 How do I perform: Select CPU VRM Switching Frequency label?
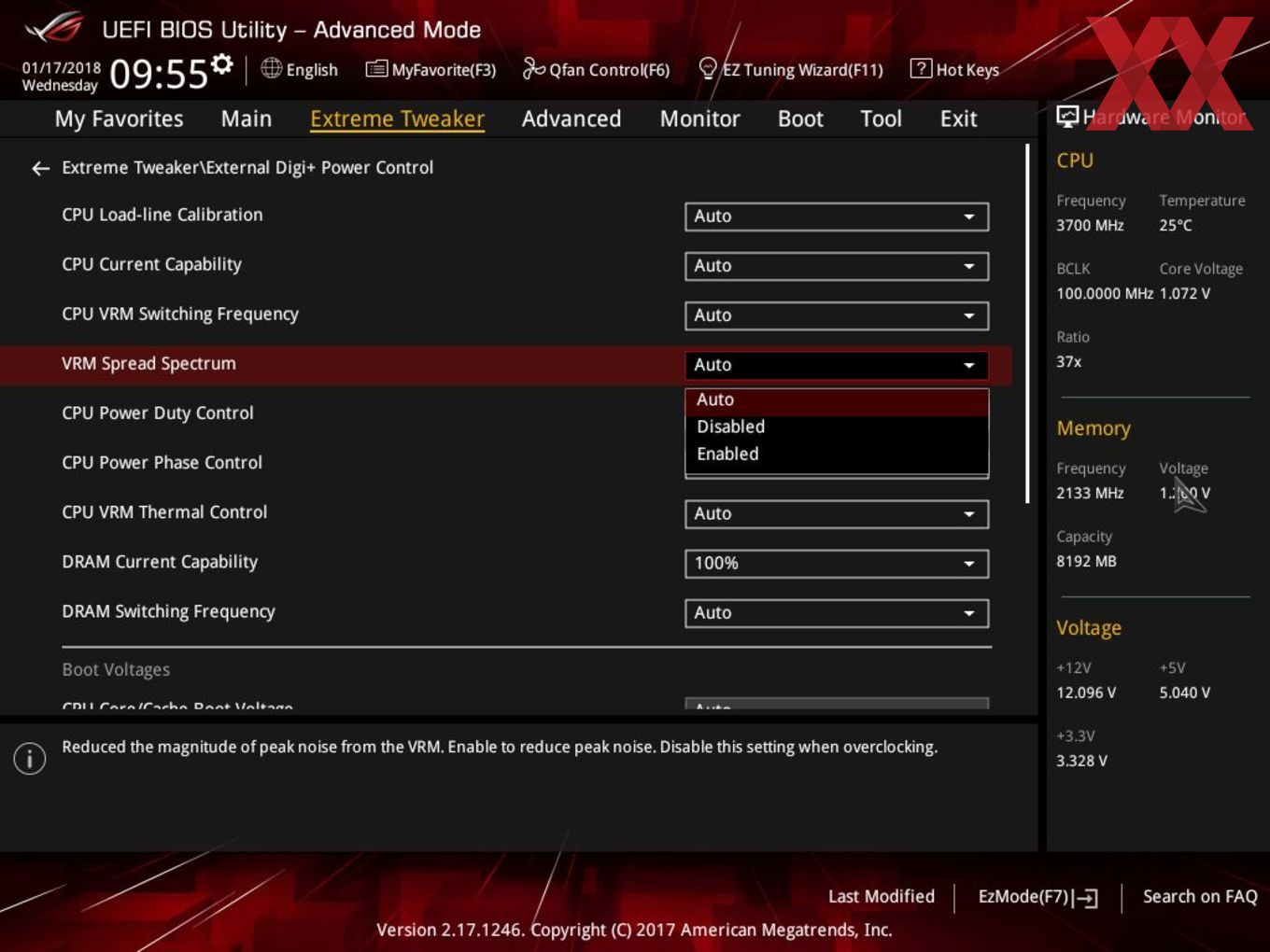tap(180, 314)
